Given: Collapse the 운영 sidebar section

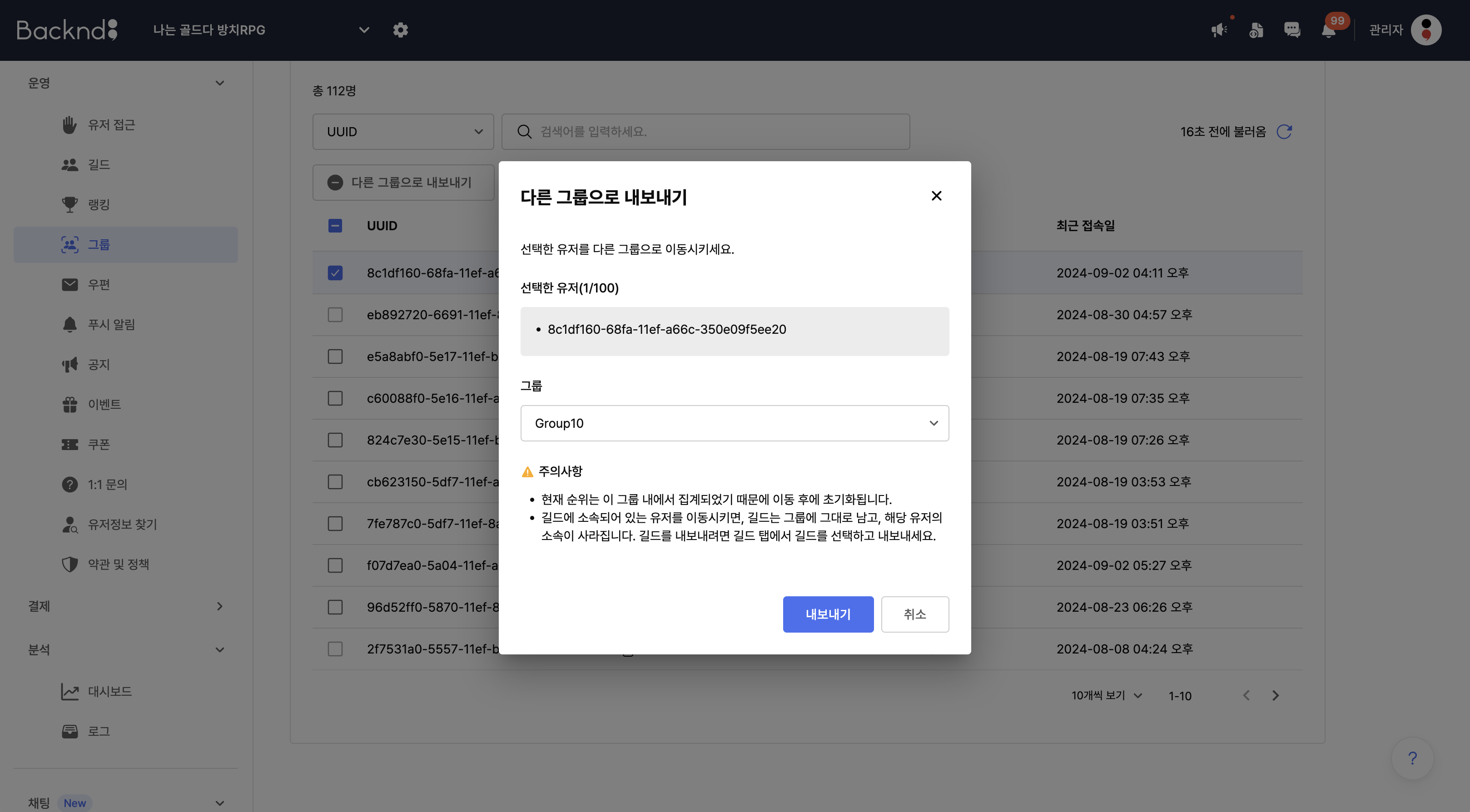Looking at the screenshot, I should click(220, 83).
